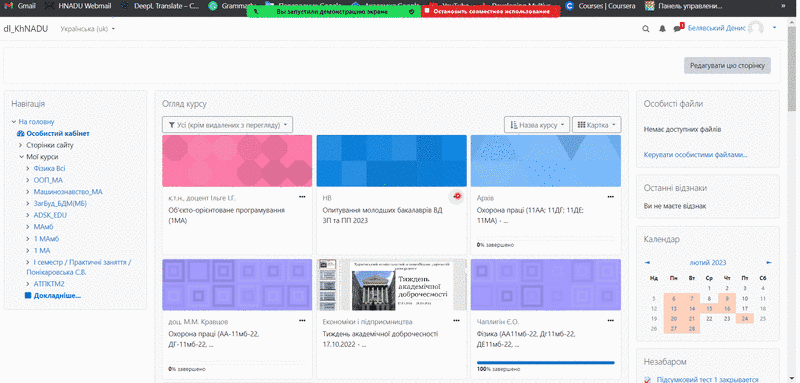
Task: Go to previous month in calendar
Action: (x=647, y=263)
